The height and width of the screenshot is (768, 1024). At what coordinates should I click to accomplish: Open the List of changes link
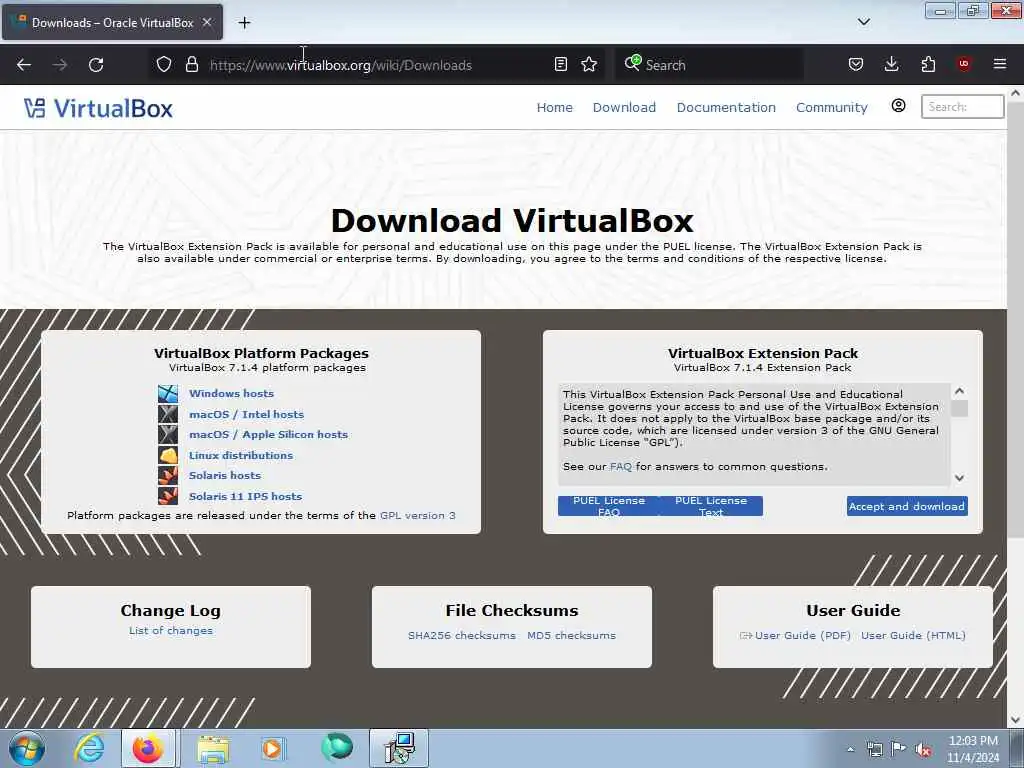(170, 630)
